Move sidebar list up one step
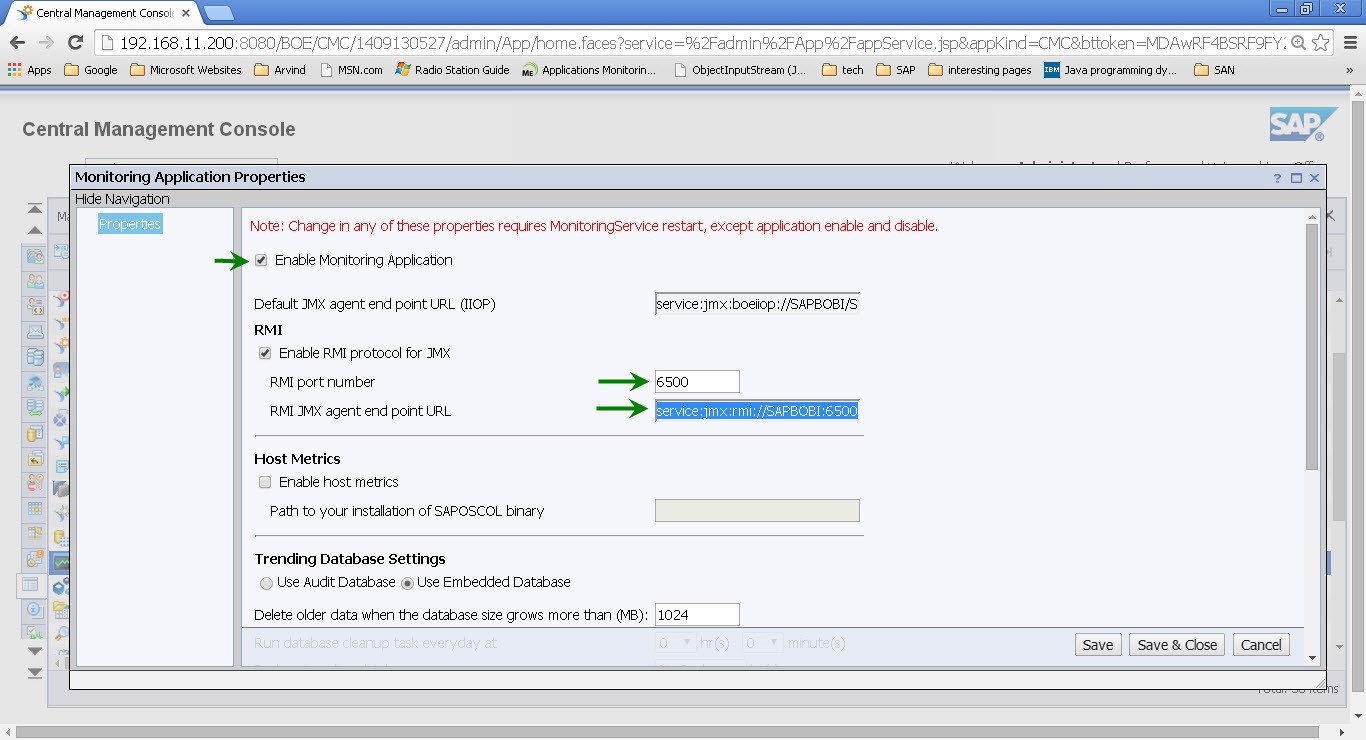The image size is (1366, 740). (35, 230)
